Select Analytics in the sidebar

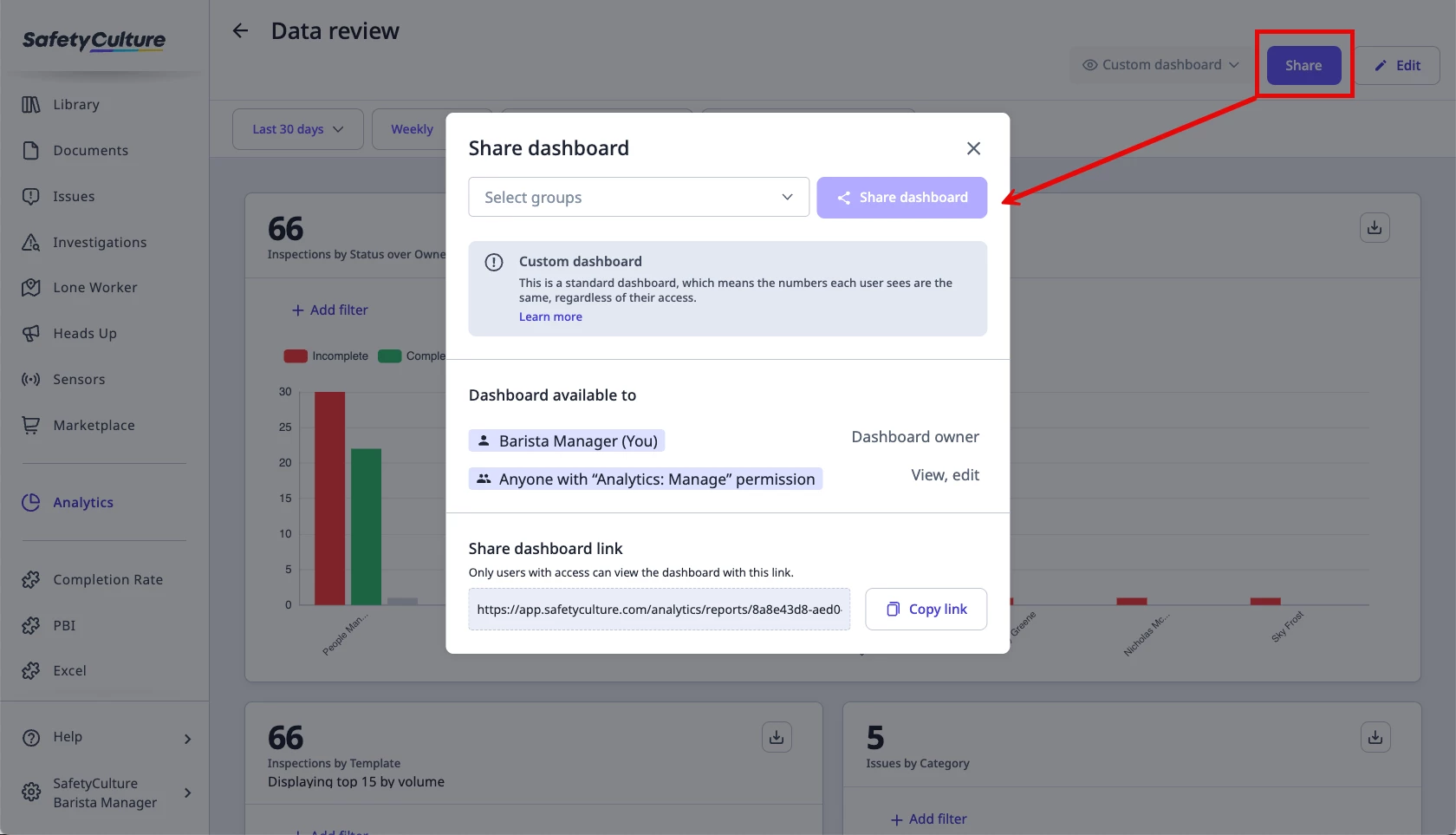[83, 502]
